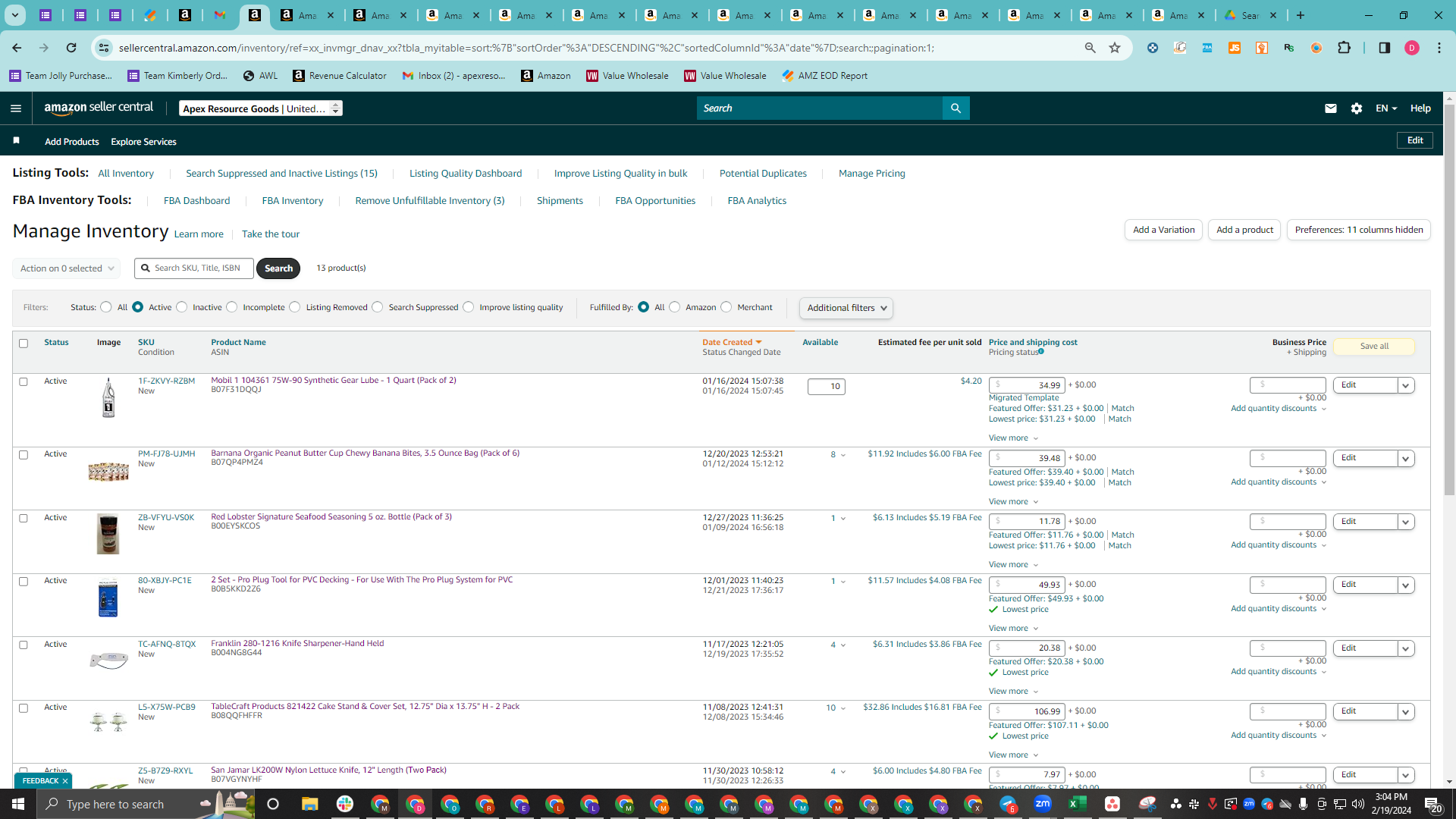Open Explore Services in the header
This screenshot has width=1456, height=819.
coord(143,142)
